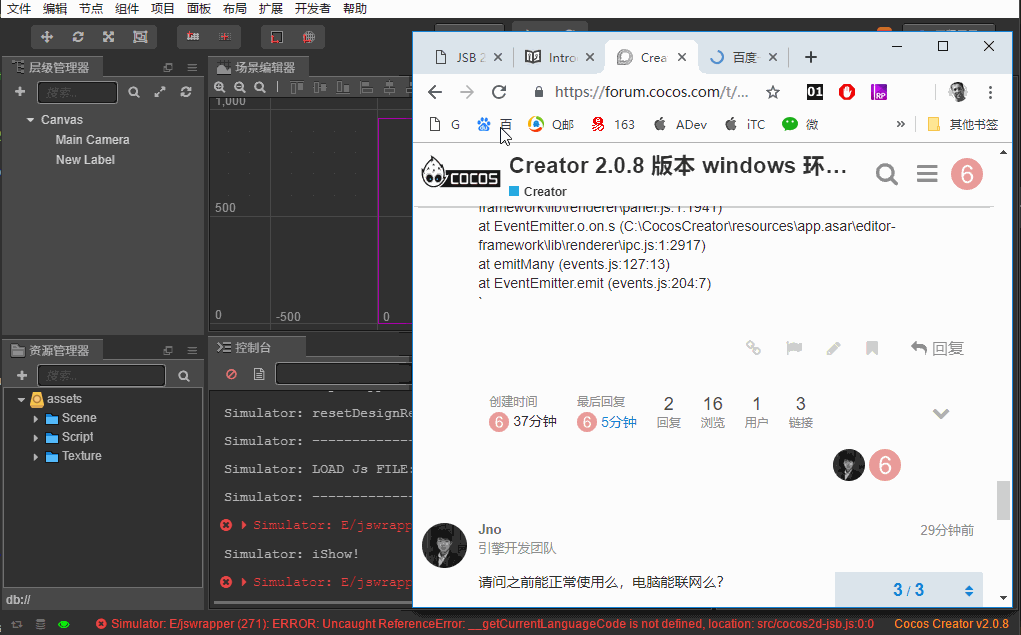Open Jno user profile link
The image size is (1021, 635).
tap(490, 529)
